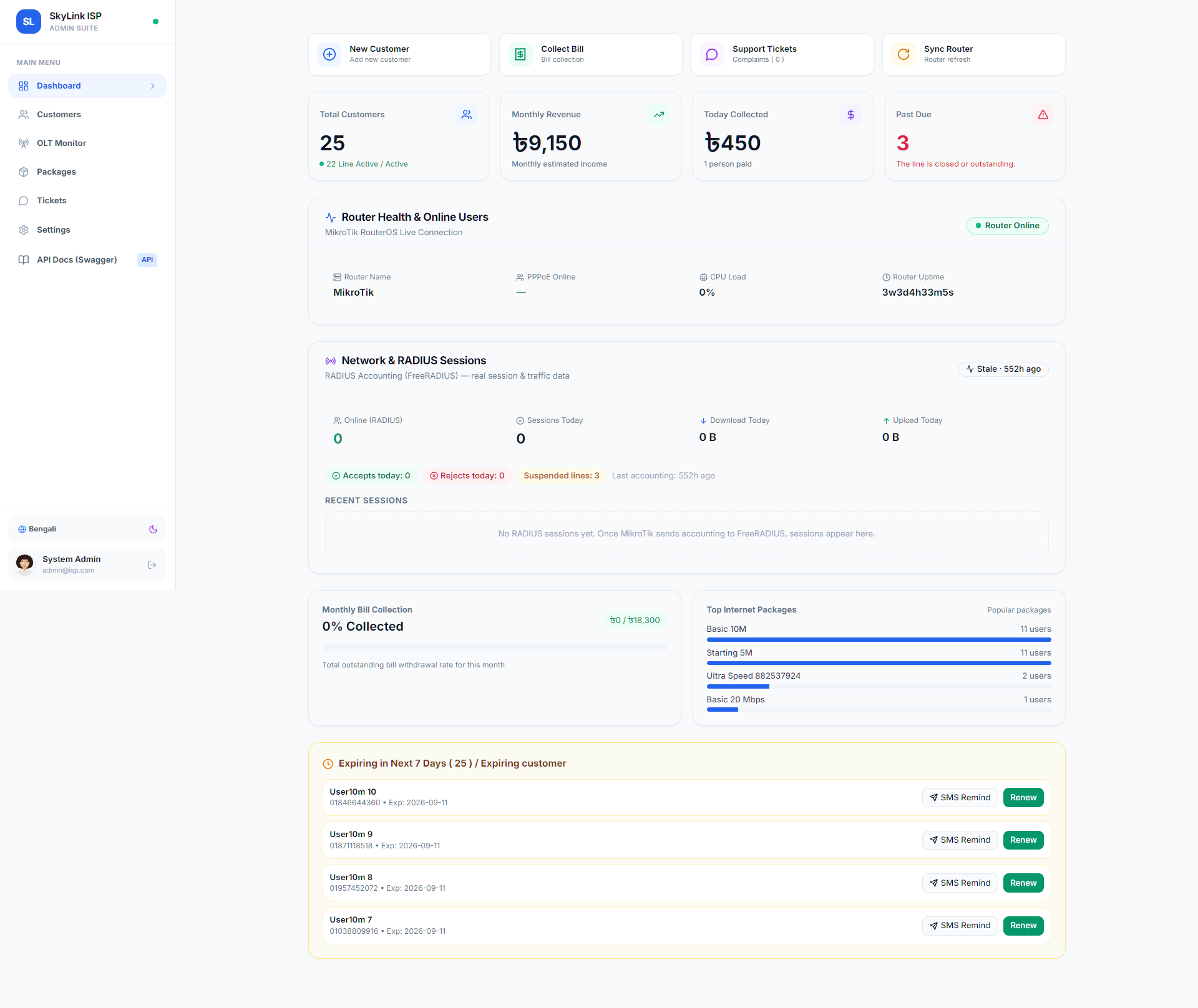The image size is (1198, 1008).
Task: Click the Settings gear icon
Action: [x=24, y=230]
